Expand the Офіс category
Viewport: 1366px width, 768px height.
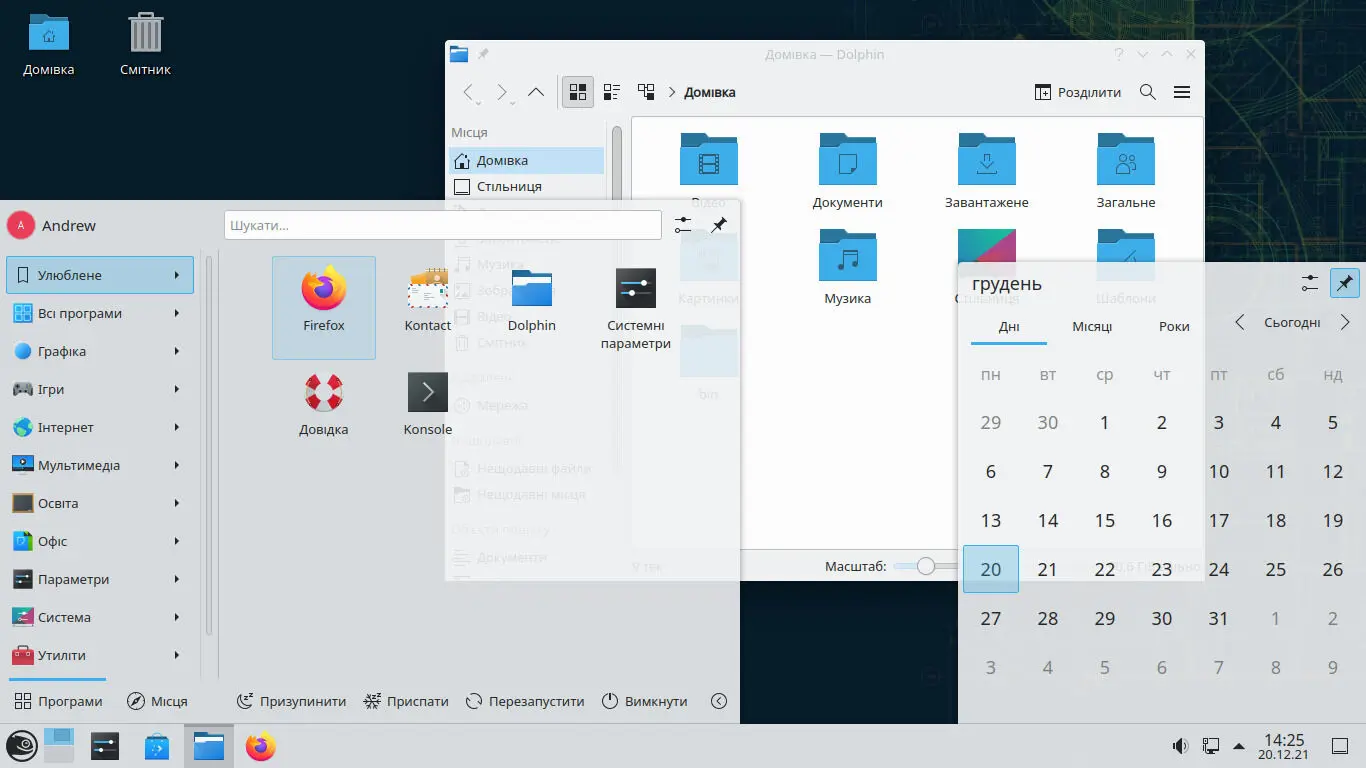tap(100, 541)
